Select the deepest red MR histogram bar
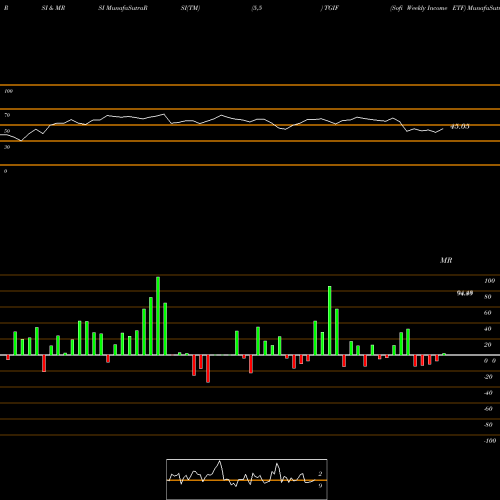This screenshot has height=500, width=500. tap(208, 369)
